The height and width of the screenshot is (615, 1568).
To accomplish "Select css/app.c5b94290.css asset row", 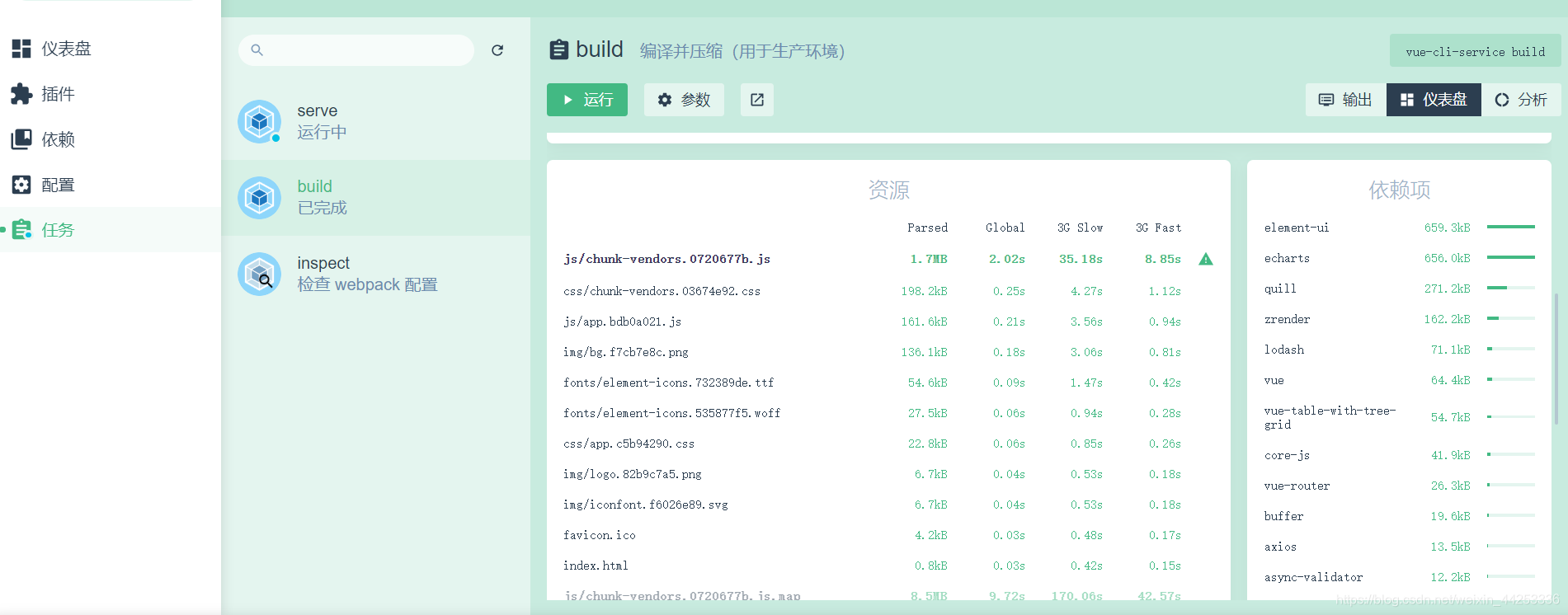I will coord(888,444).
